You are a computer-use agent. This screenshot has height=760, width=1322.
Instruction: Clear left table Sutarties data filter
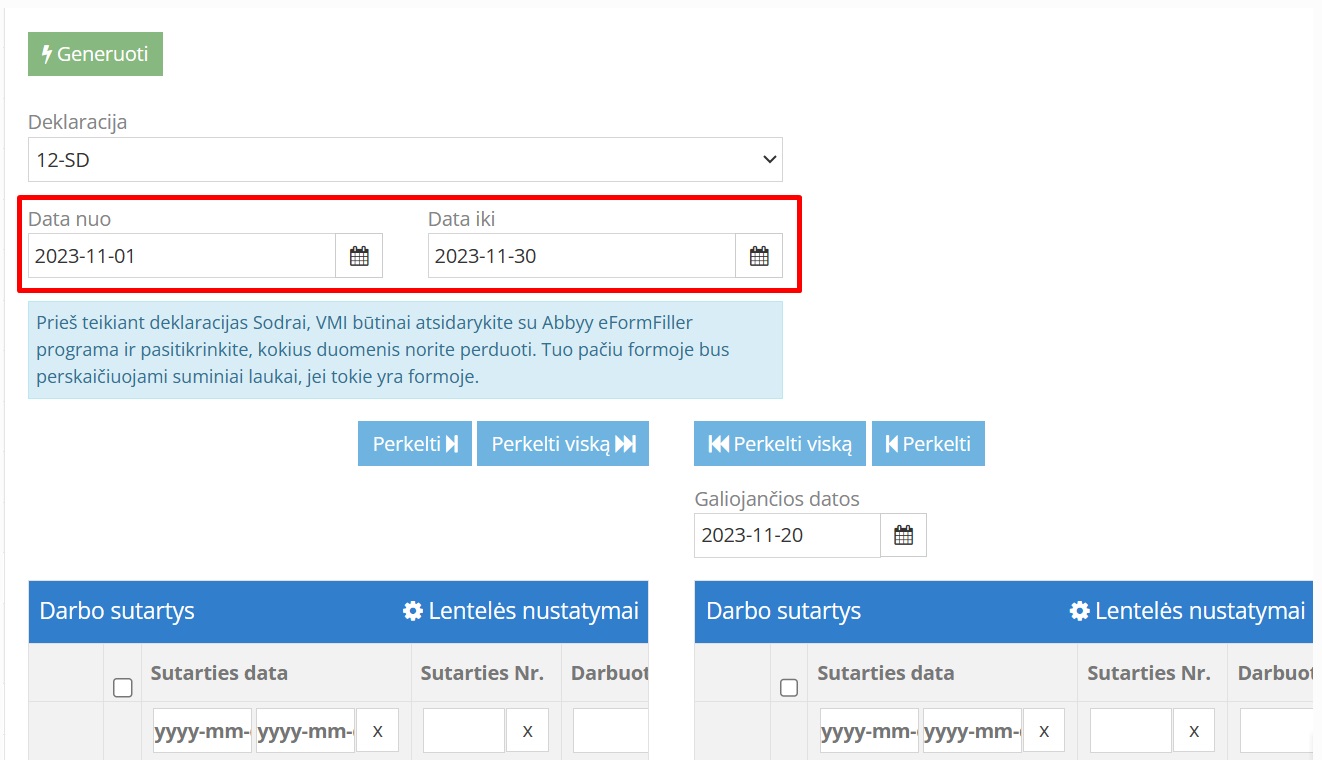tap(377, 731)
